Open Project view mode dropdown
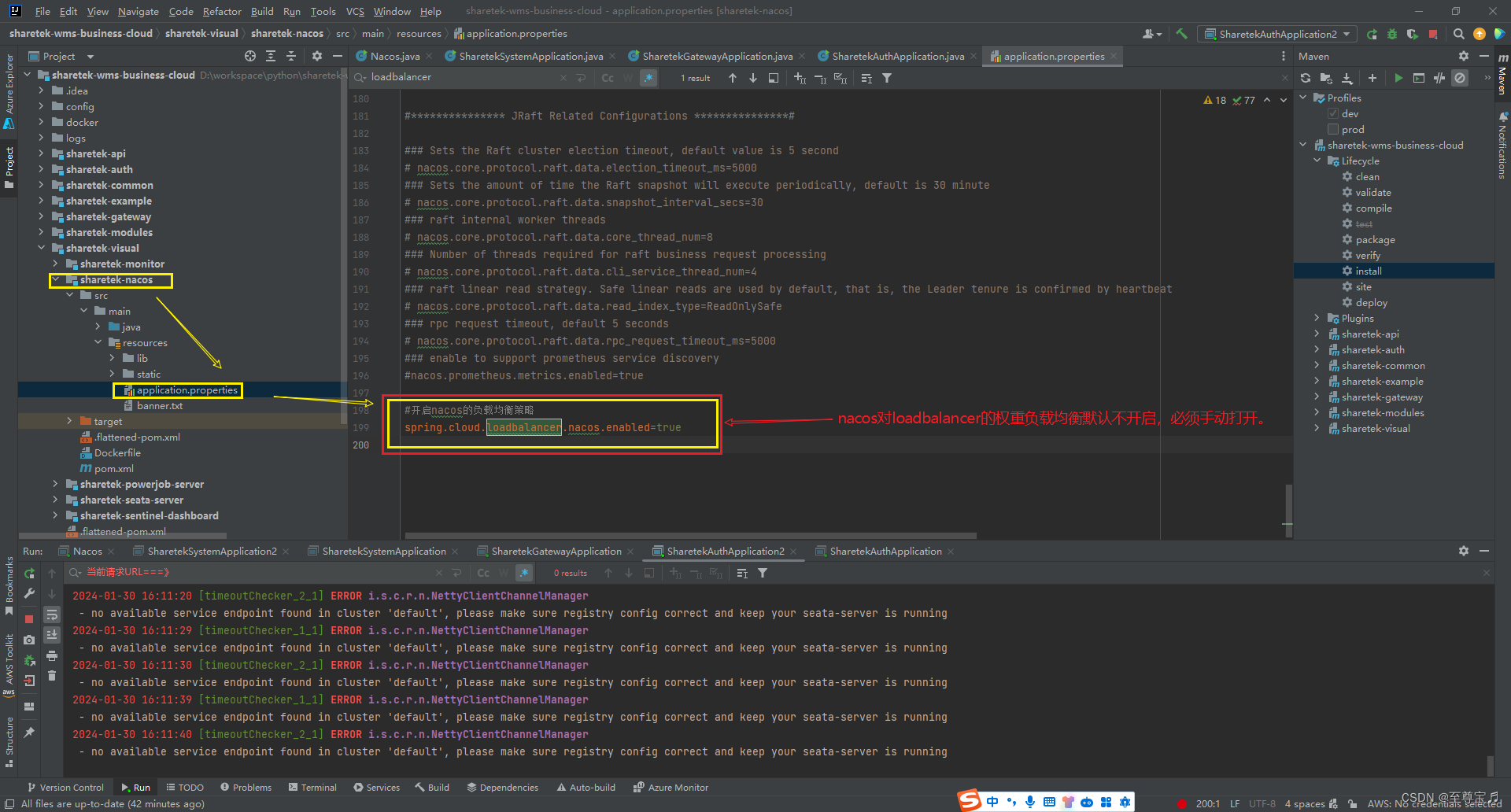Viewport: 1511px width, 812px height. [90, 57]
